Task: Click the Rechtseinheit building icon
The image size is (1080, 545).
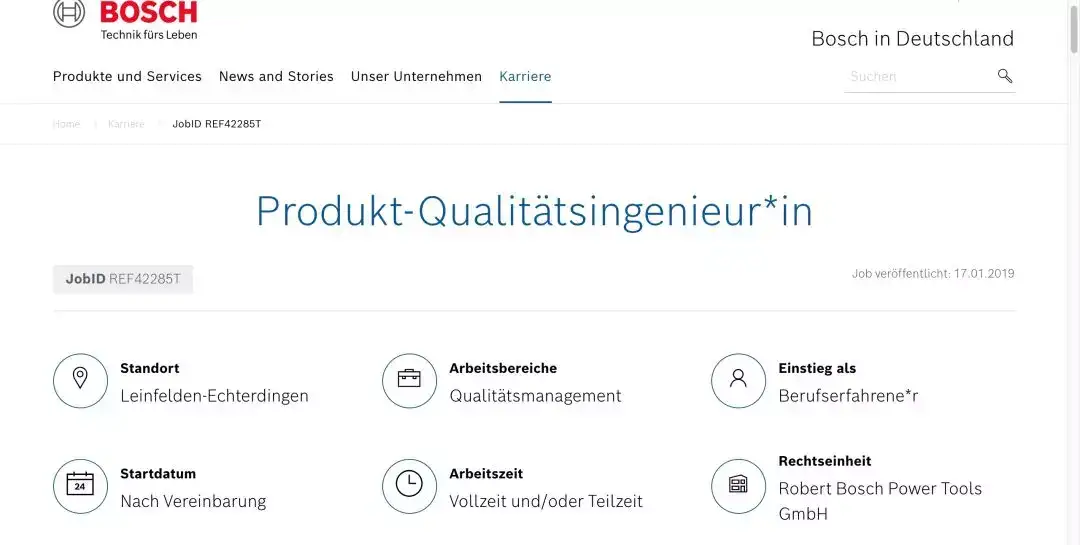Action: (x=738, y=486)
